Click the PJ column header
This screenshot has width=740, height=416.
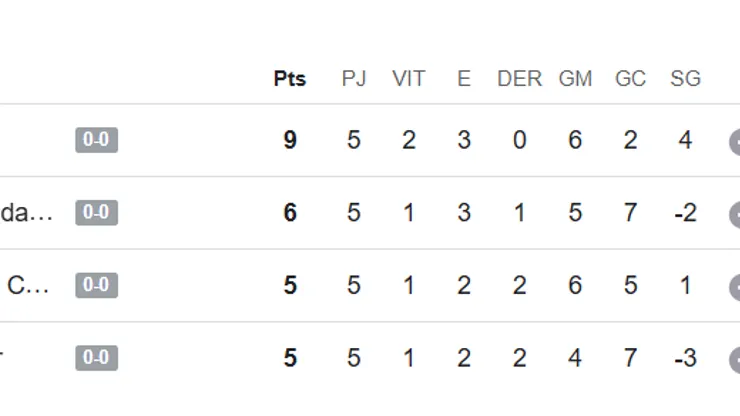(354, 79)
